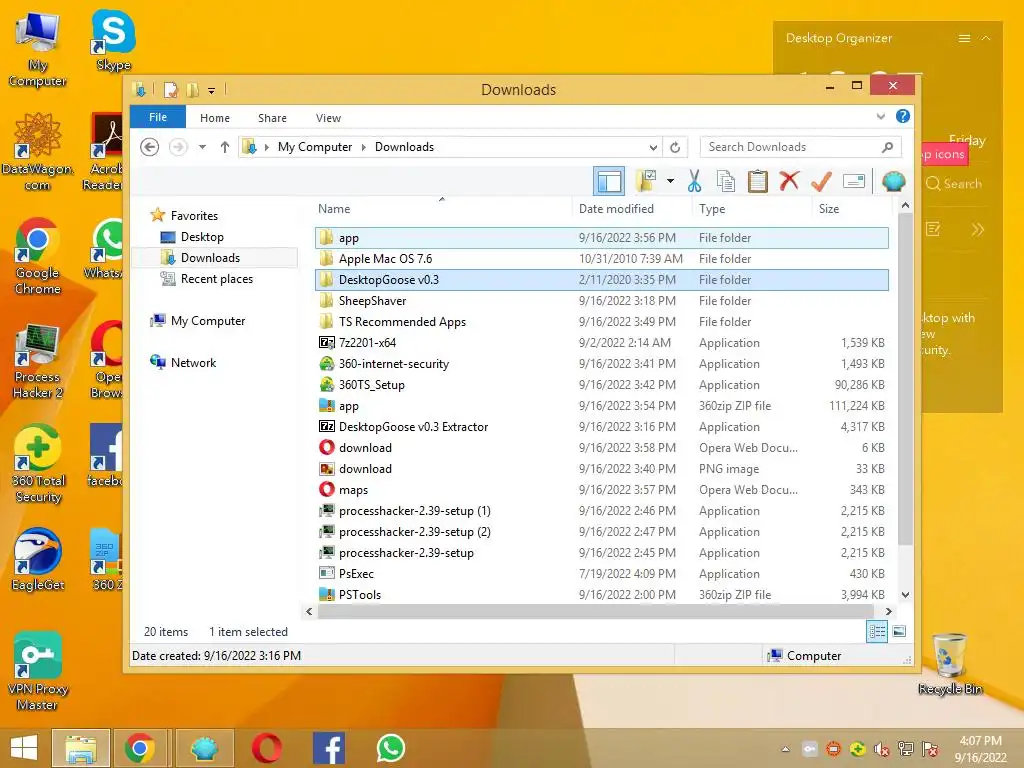The width and height of the screenshot is (1024, 768).
Task: Click the Classic Shell seashell icon
Action: point(893,181)
